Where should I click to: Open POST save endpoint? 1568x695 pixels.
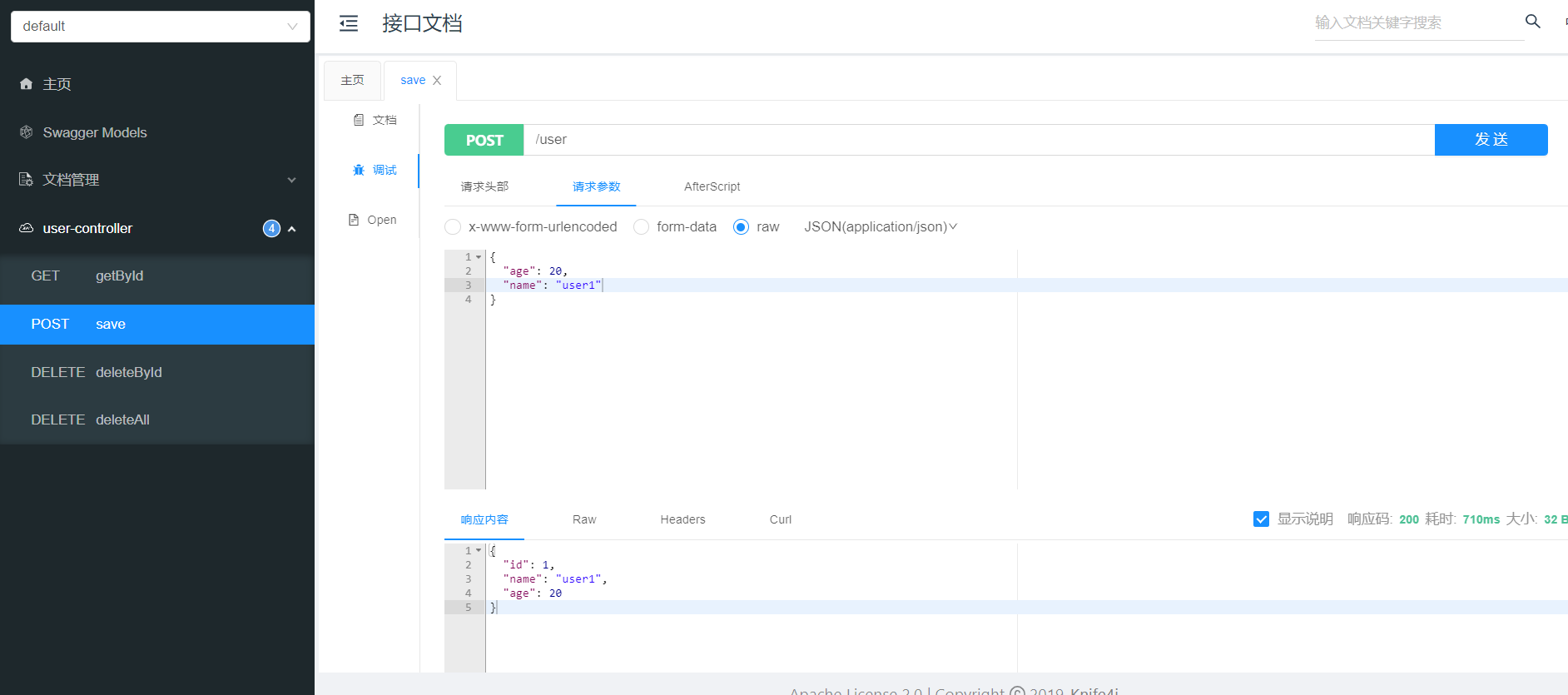click(157, 325)
